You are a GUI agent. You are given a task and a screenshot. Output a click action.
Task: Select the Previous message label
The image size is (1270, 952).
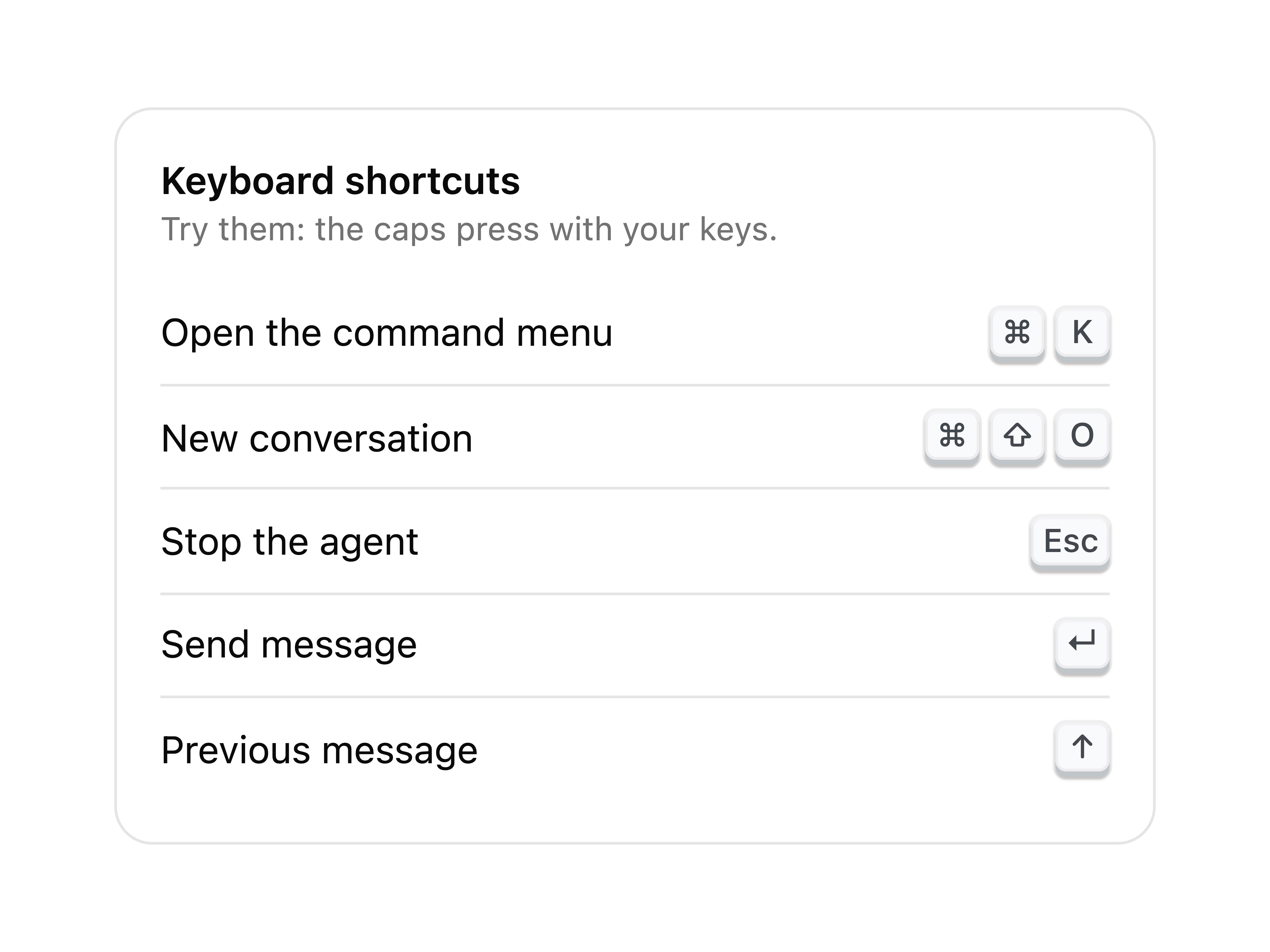[319, 750]
